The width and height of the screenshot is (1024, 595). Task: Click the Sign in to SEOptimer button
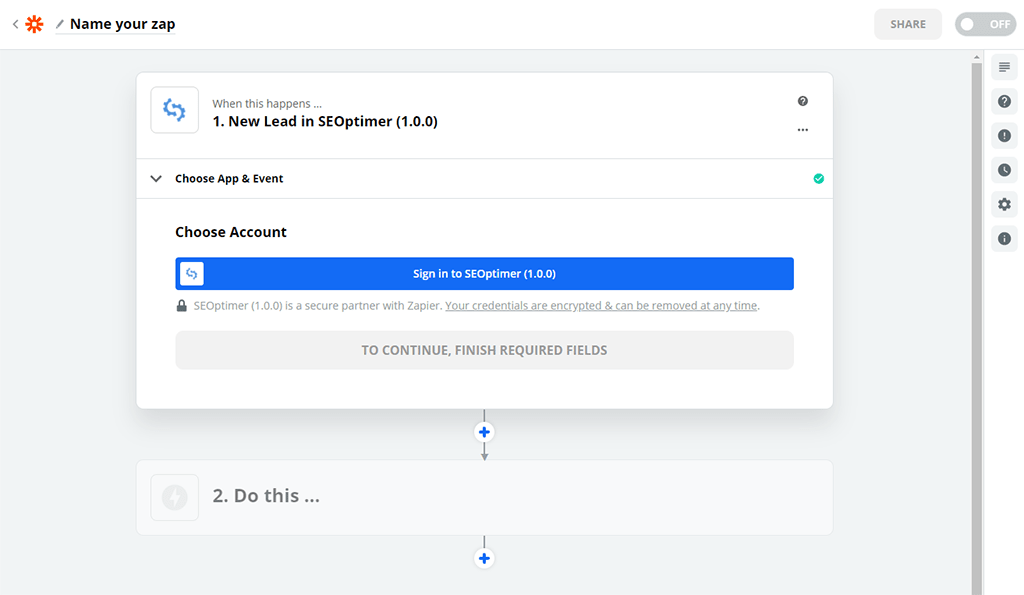(484, 274)
